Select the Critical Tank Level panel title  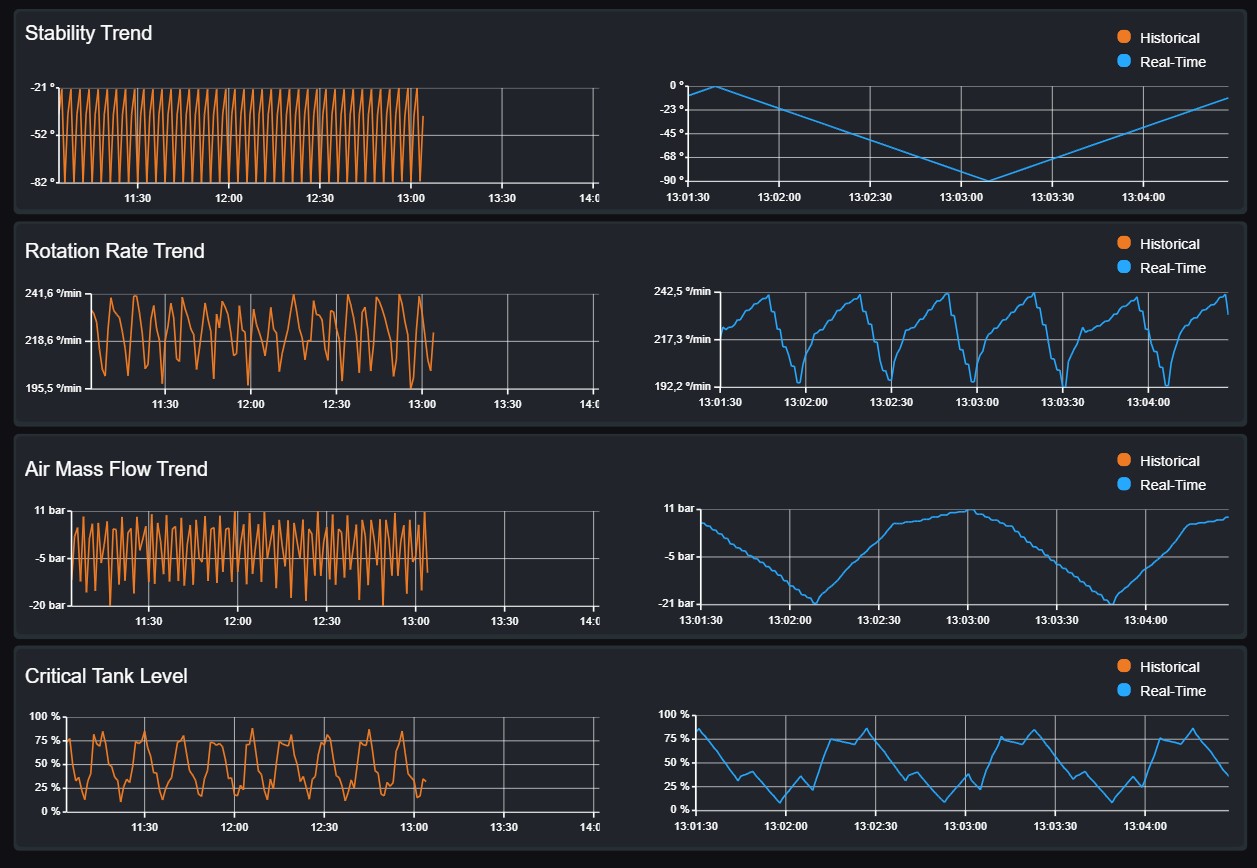(106, 676)
